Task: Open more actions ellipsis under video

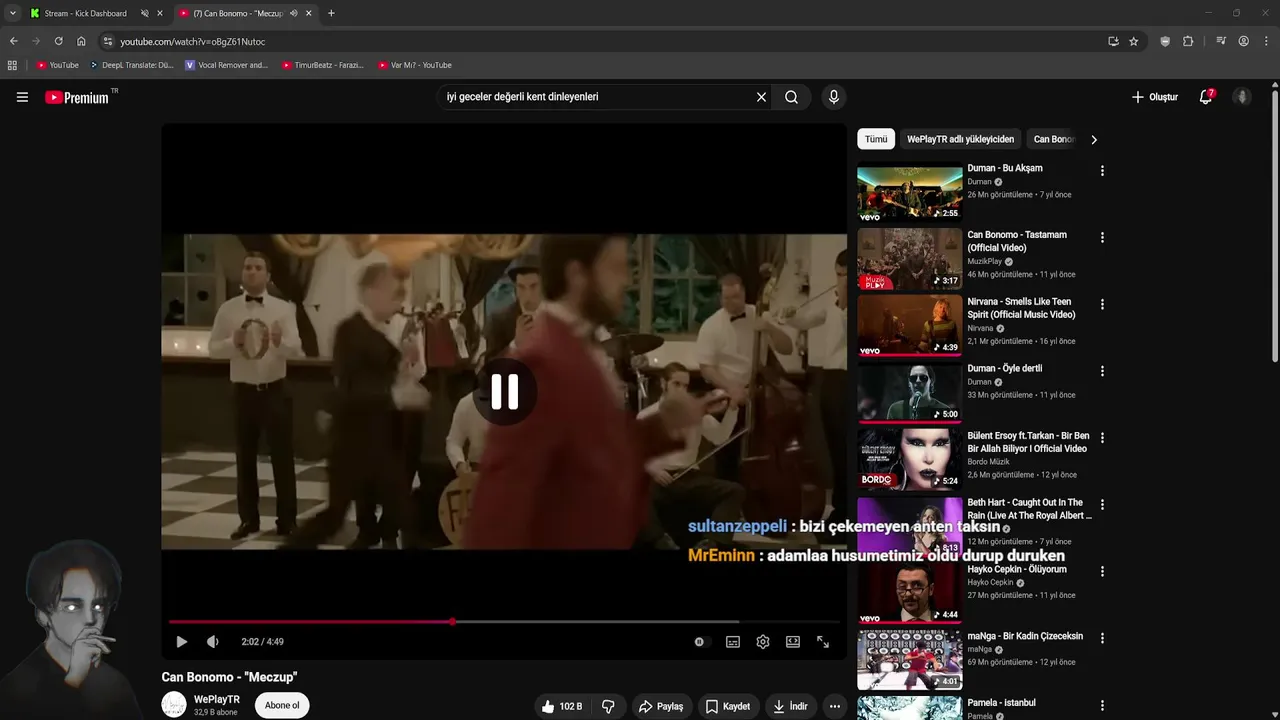Action: coord(835,706)
